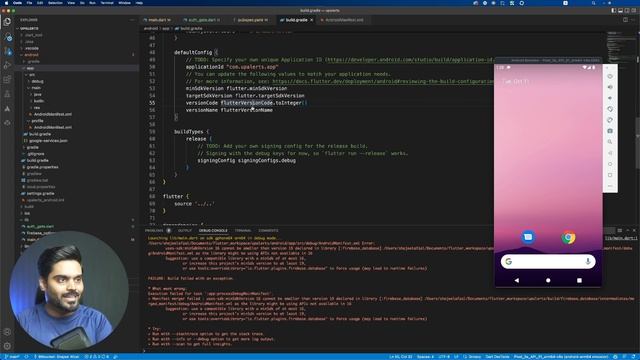
Task: Open the Run and Debug view
Action: pos(7,65)
